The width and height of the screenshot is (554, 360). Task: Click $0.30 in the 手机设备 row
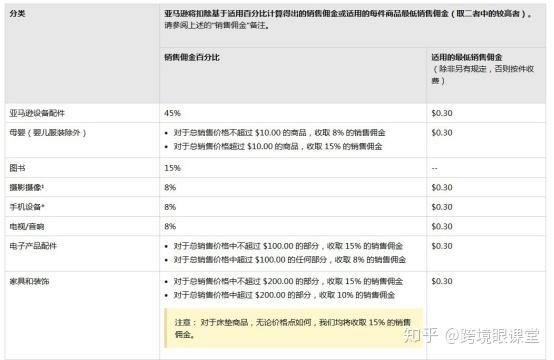point(442,207)
